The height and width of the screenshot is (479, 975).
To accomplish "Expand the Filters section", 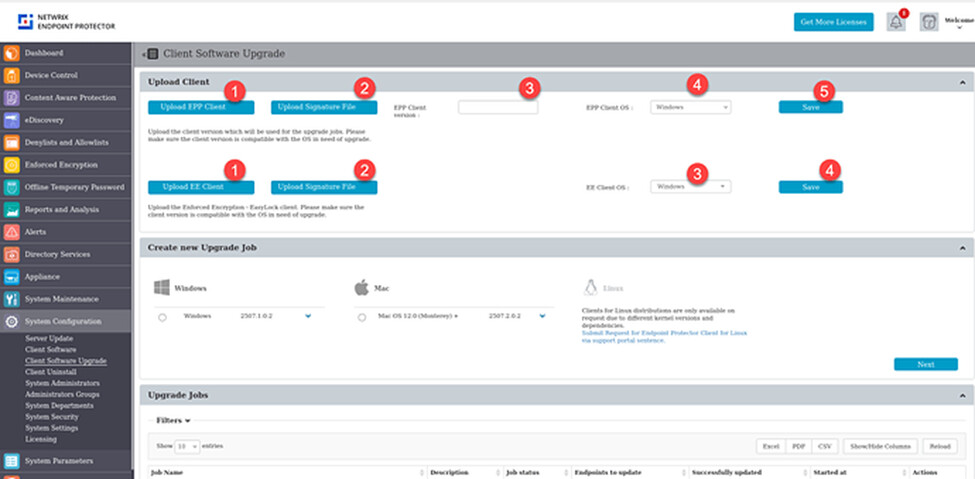I will coord(173,421).
